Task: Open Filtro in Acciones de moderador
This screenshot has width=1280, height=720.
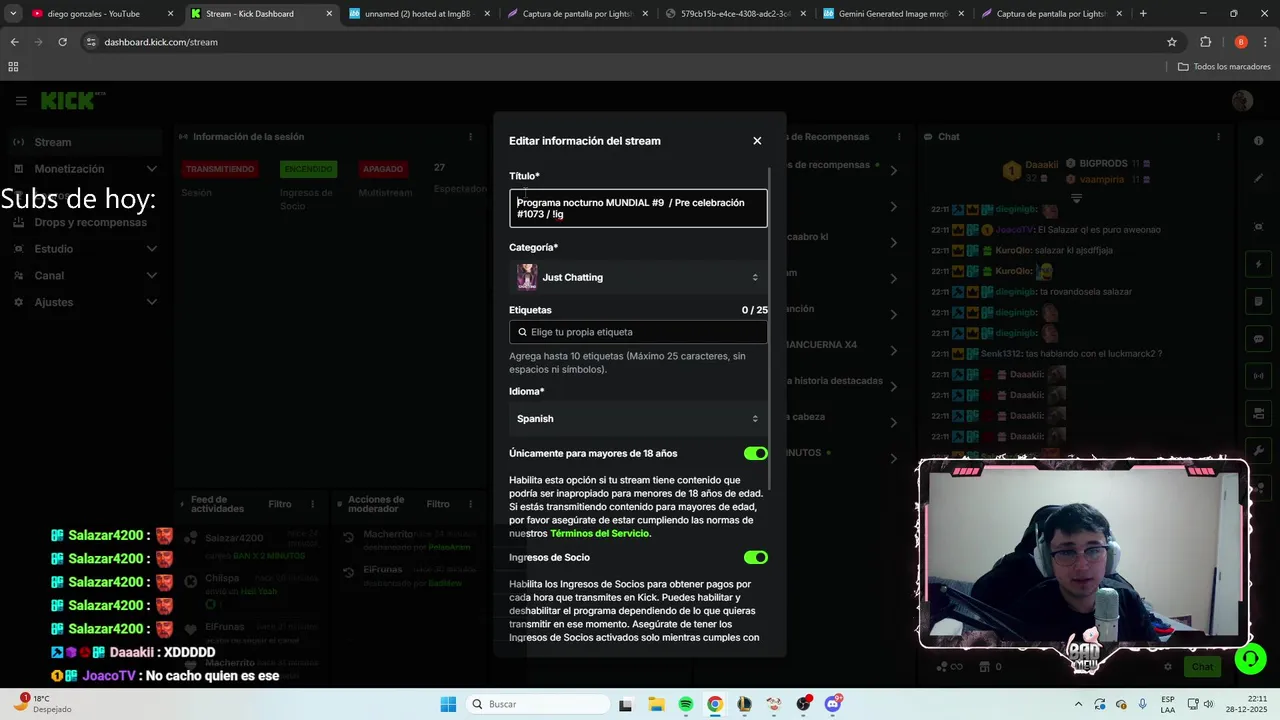Action: [438, 504]
